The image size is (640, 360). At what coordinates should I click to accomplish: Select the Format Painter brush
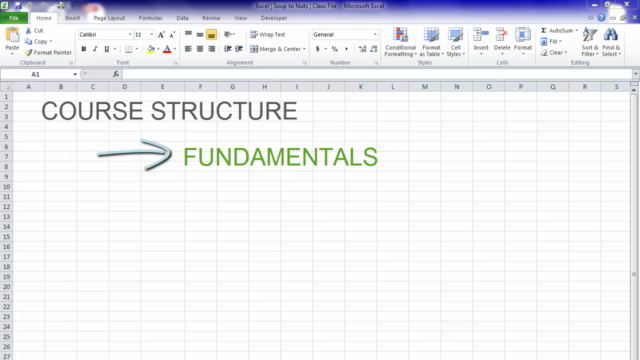[x=29, y=53]
